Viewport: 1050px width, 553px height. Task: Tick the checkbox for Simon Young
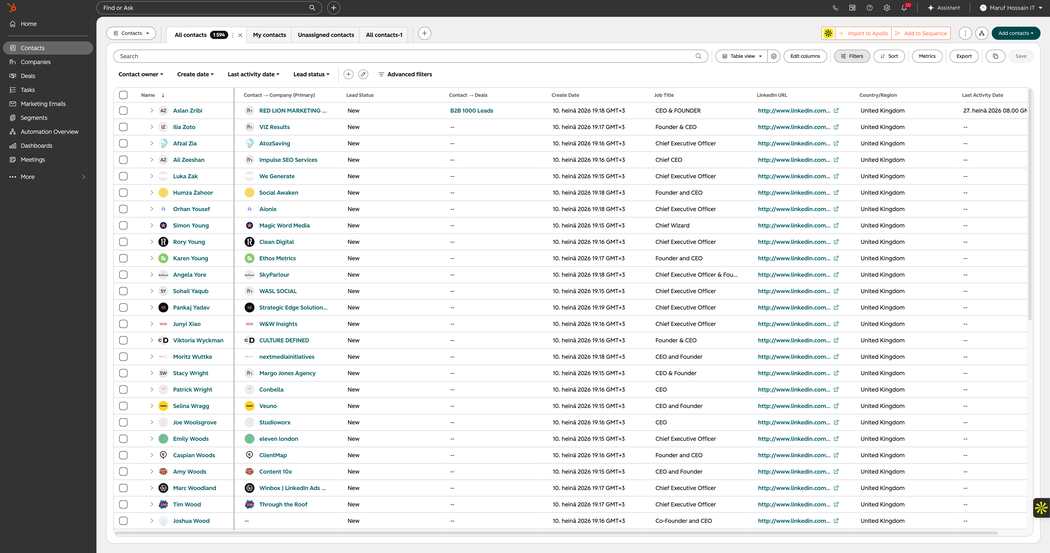123,226
